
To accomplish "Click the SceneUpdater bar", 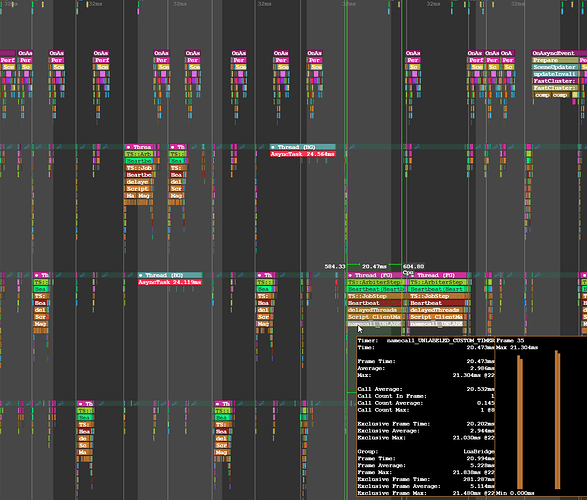I will pos(555,67).
